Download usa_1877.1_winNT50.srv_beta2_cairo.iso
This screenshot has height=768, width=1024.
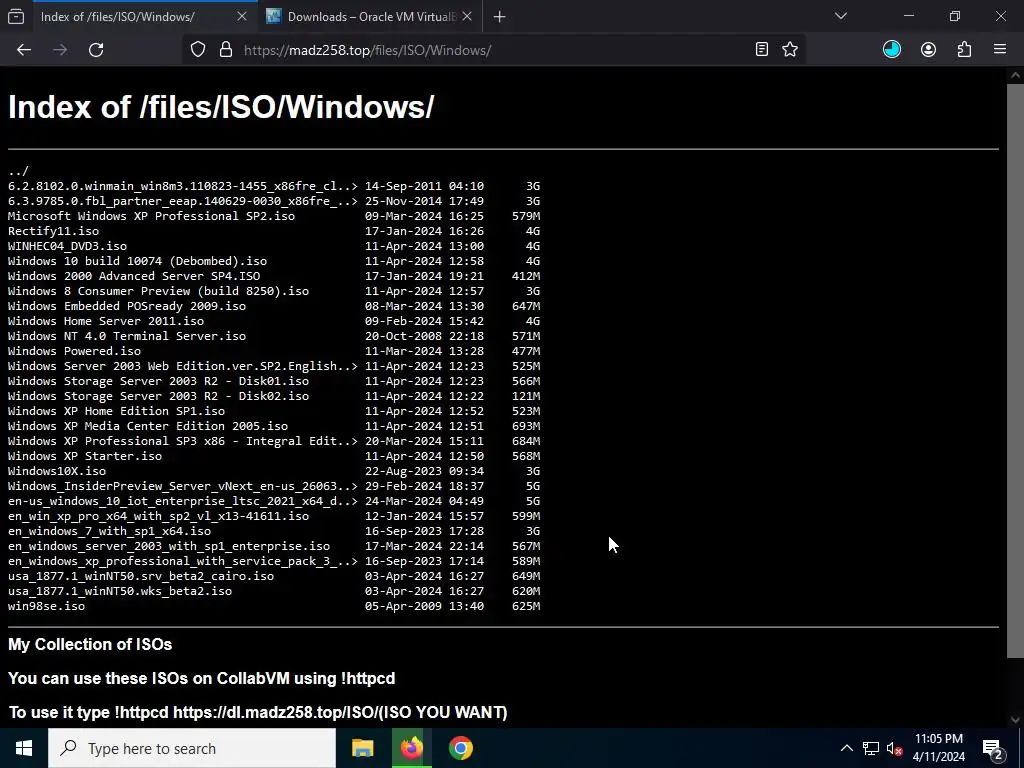[141, 577]
